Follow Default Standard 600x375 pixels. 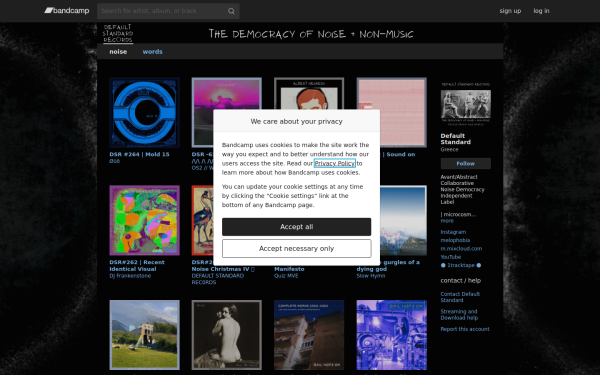[466, 163]
